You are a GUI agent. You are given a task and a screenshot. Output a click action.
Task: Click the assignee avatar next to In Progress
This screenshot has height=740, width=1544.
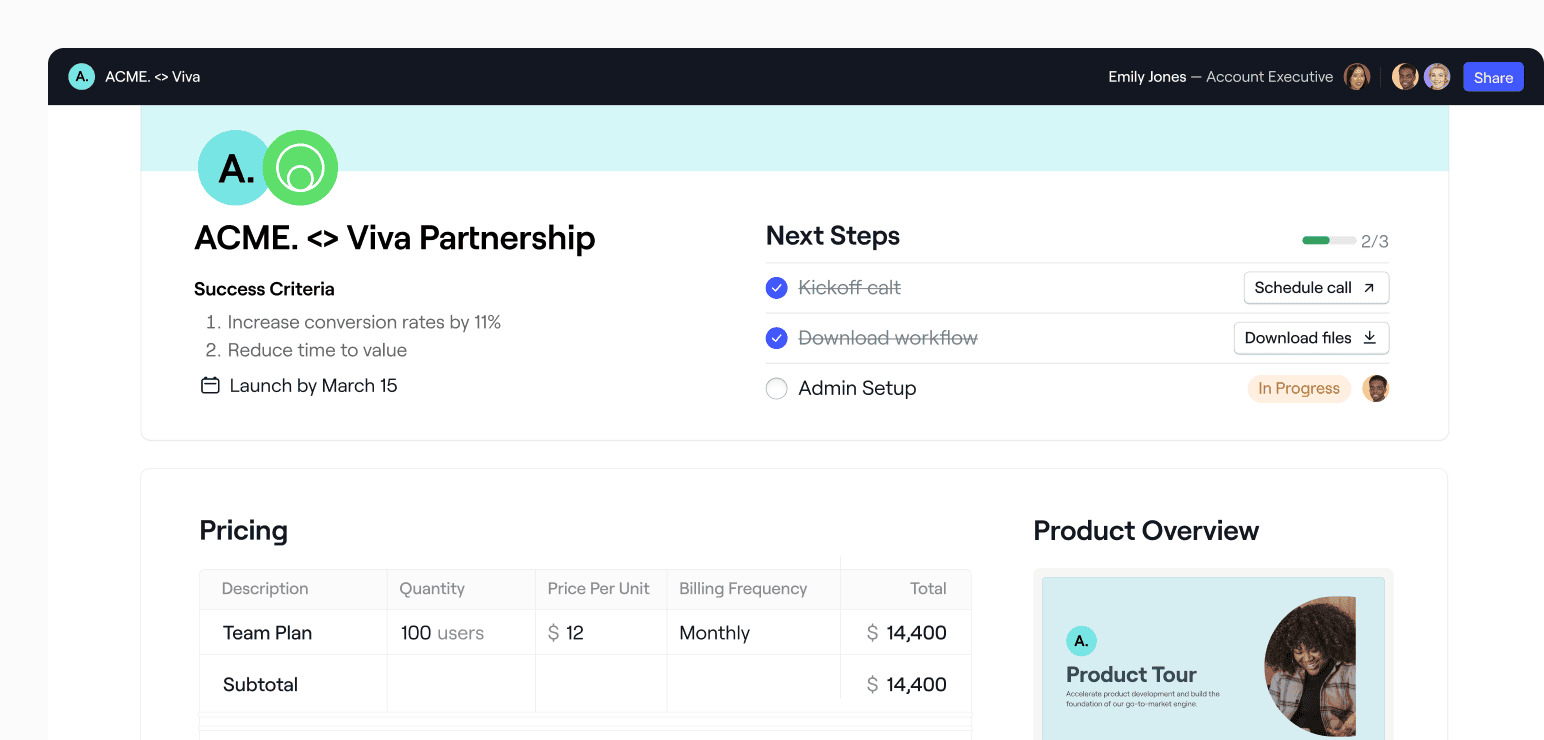tap(1376, 389)
